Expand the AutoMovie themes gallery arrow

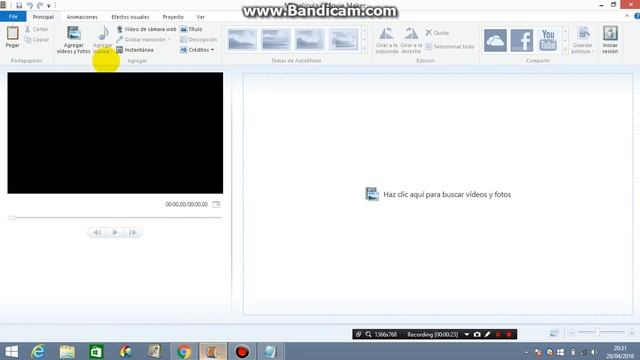tap(364, 50)
